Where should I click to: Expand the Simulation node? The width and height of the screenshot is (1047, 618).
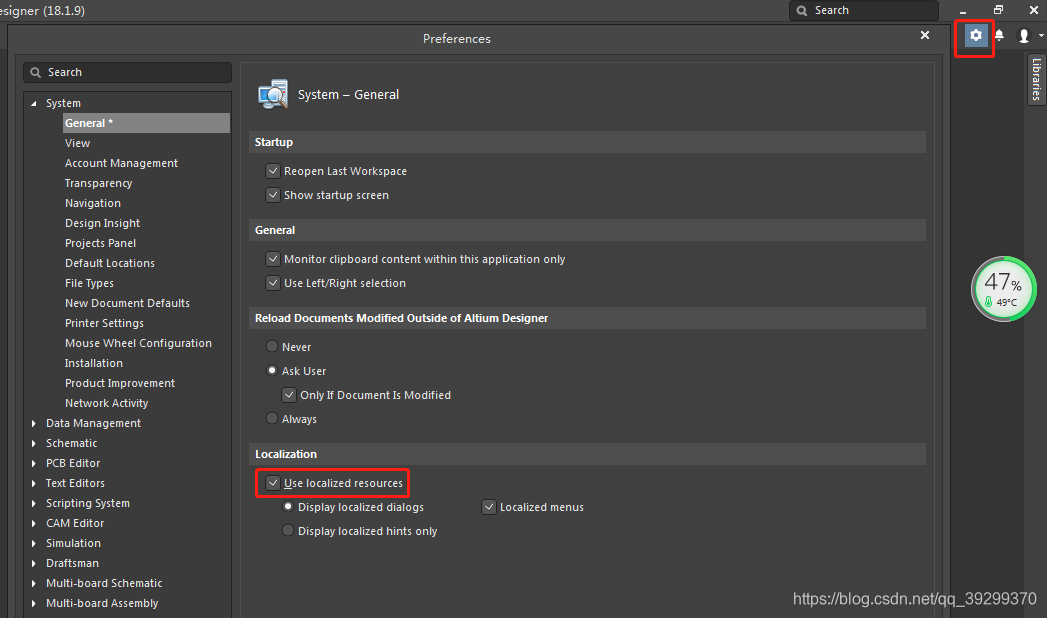point(33,543)
